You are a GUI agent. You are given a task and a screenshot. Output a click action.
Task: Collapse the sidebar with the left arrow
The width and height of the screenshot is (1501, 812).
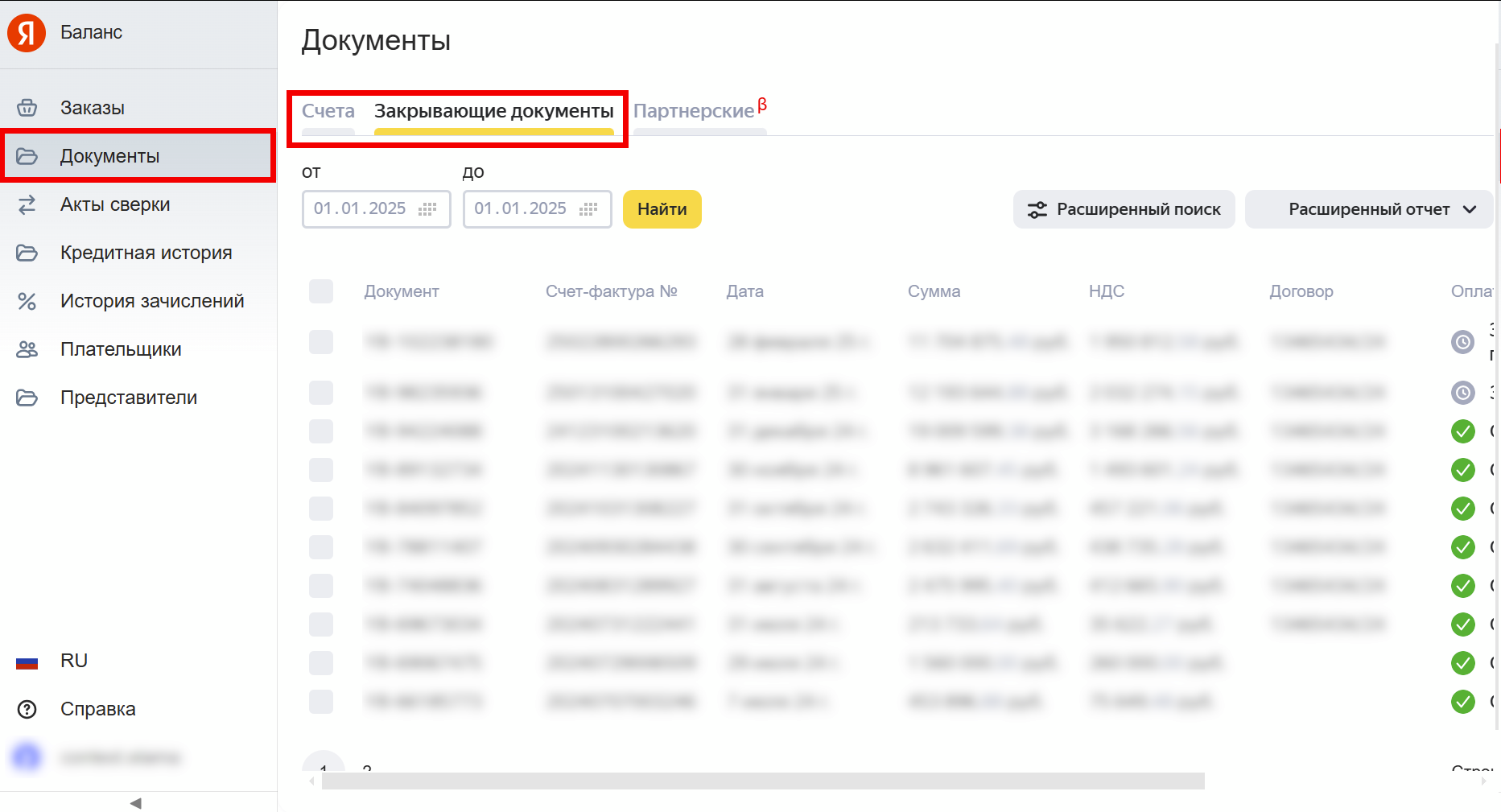[136, 802]
